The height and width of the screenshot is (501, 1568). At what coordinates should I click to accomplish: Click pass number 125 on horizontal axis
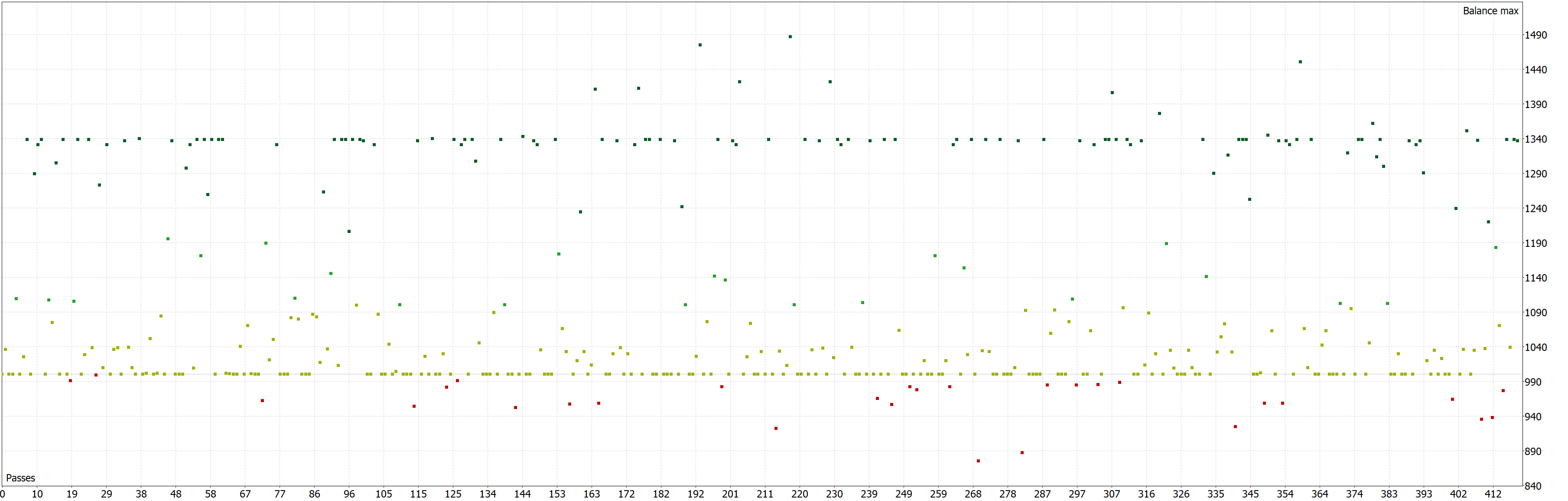453,494
